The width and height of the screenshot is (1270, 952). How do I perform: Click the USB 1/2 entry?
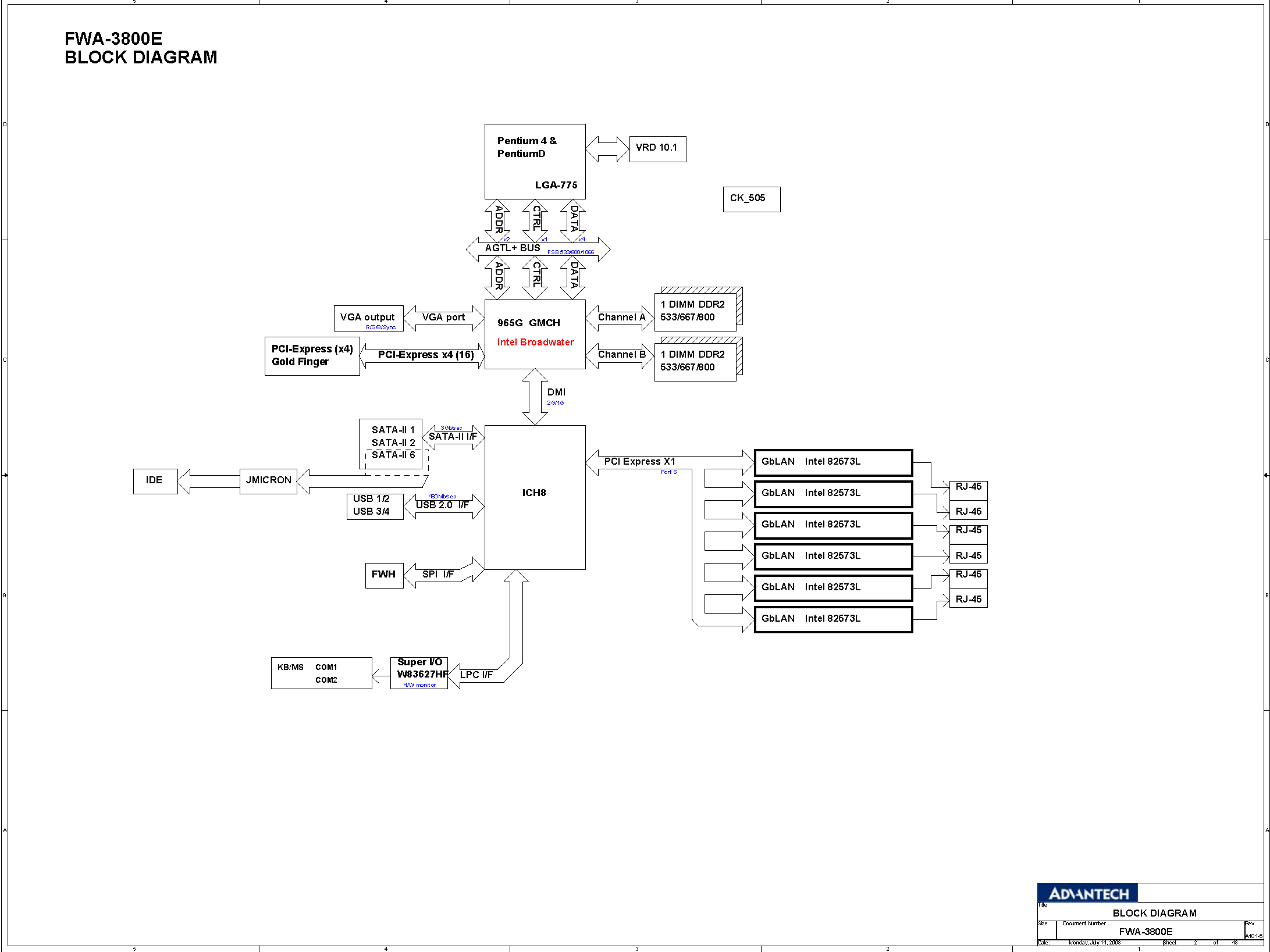click(371, 498)
